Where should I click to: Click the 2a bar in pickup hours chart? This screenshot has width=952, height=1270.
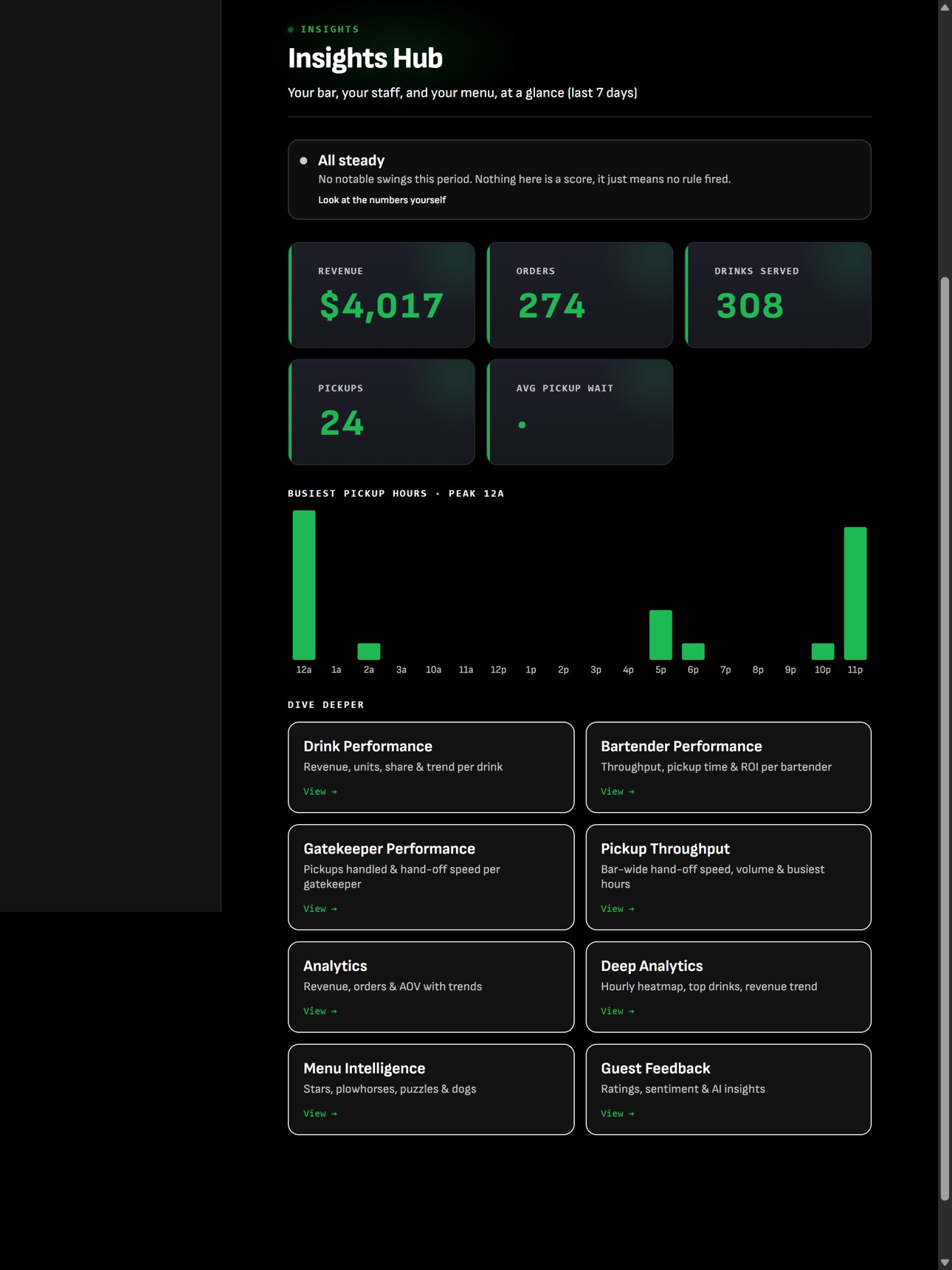point(369,651)
